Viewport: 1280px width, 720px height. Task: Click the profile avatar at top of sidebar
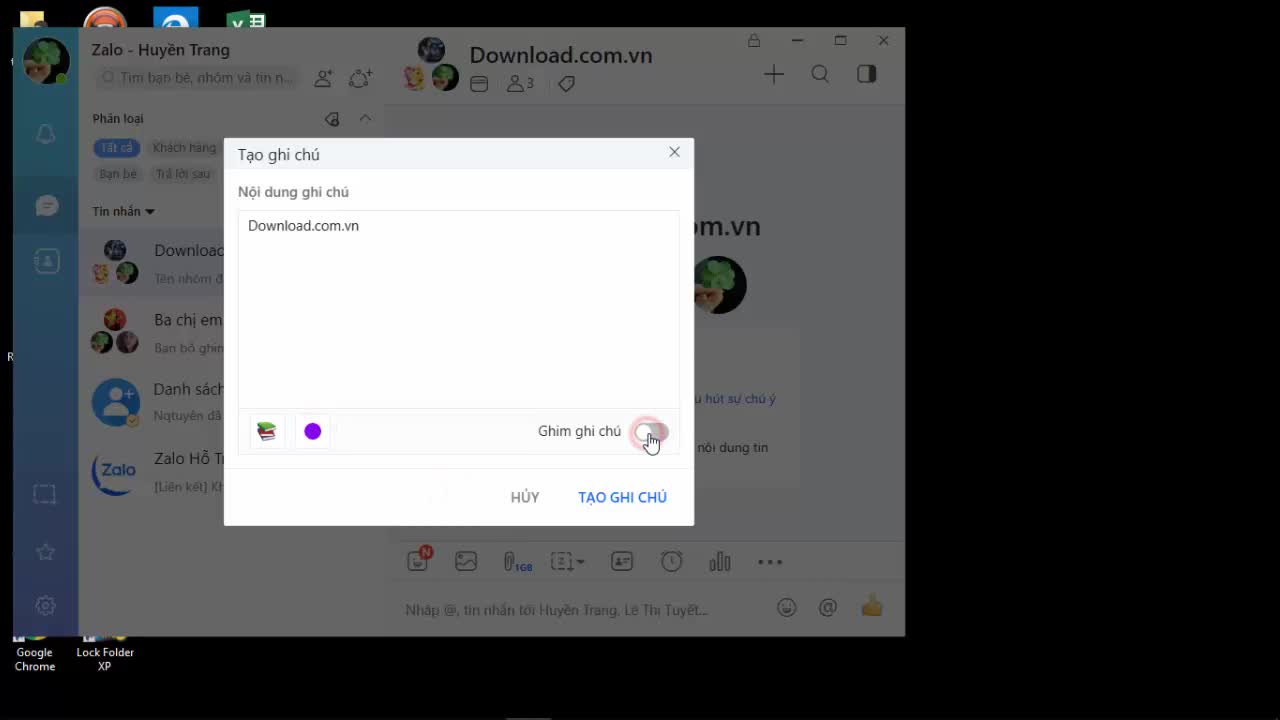point(46,61)
